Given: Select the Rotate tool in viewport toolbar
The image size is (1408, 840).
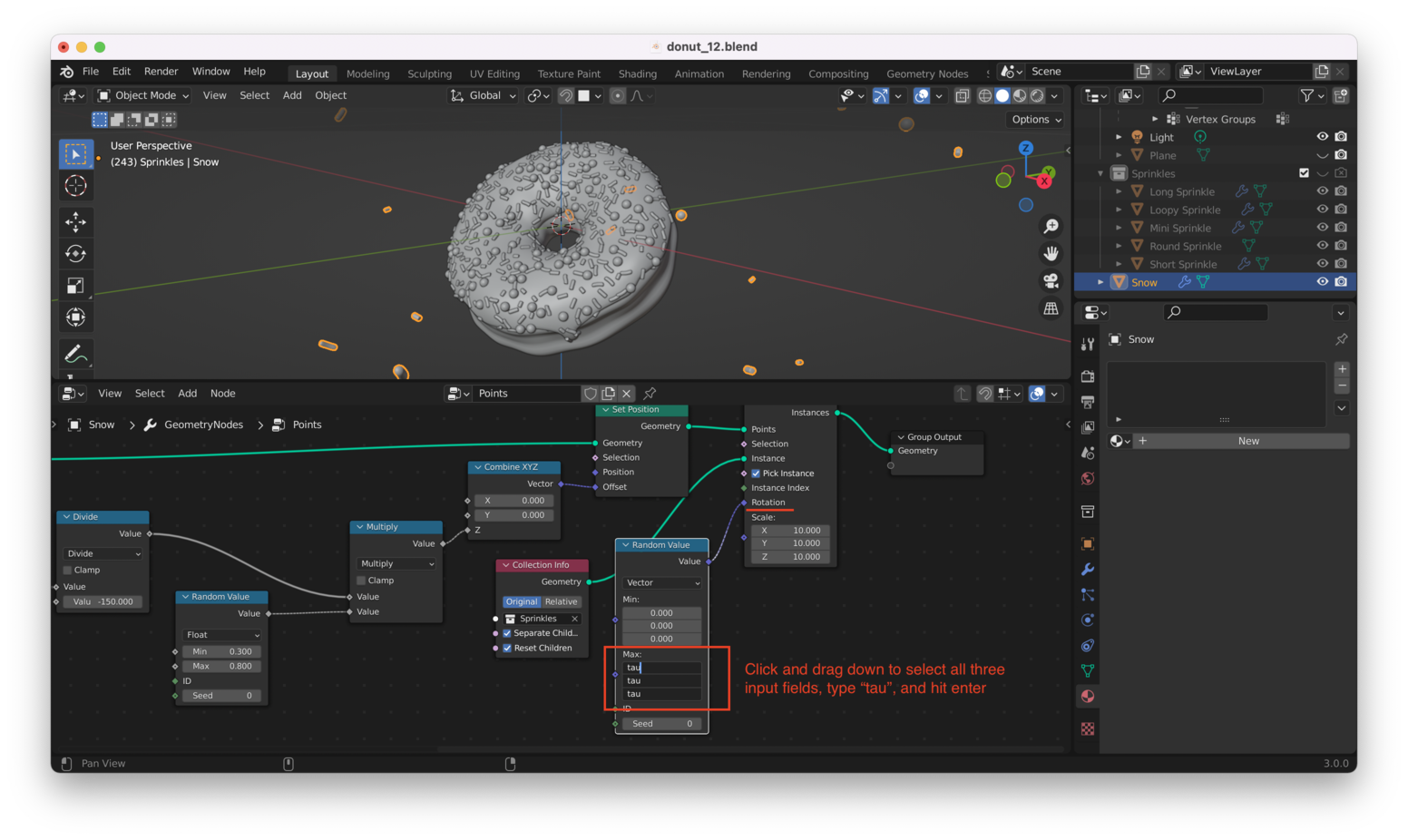Looking at the screenshot, I should (75, 254).
